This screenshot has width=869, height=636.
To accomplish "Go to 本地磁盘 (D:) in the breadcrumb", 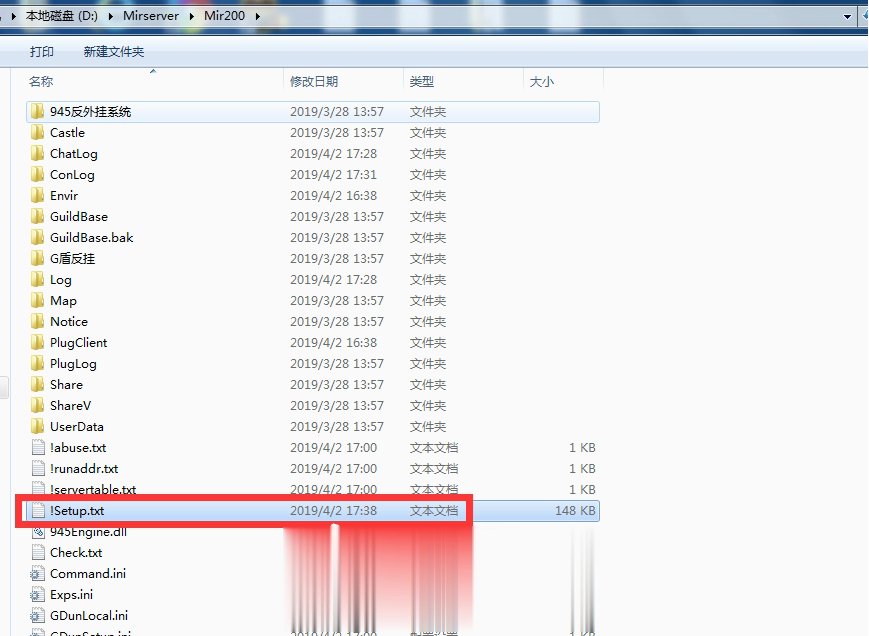I will (x=62, y=16).
